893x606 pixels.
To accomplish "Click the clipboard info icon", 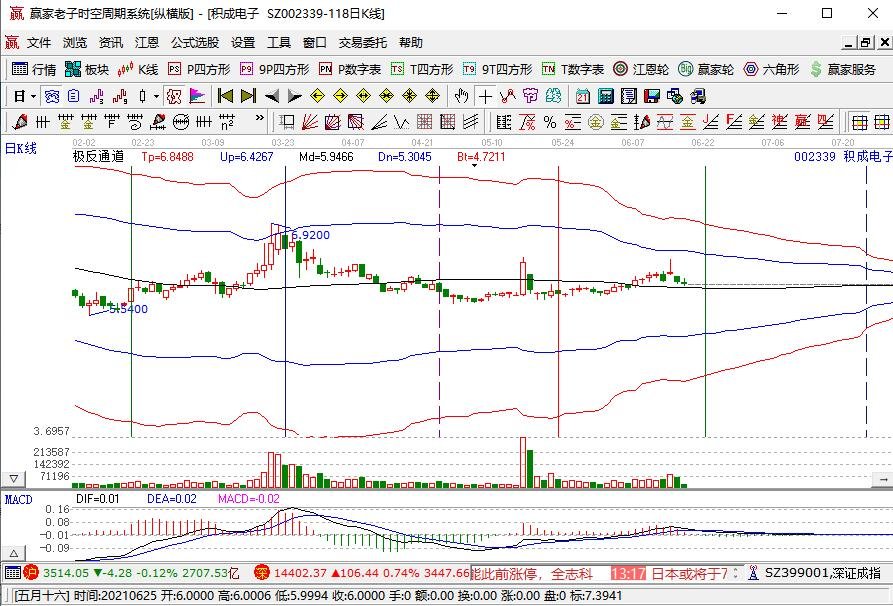I will tap(73, 96).
